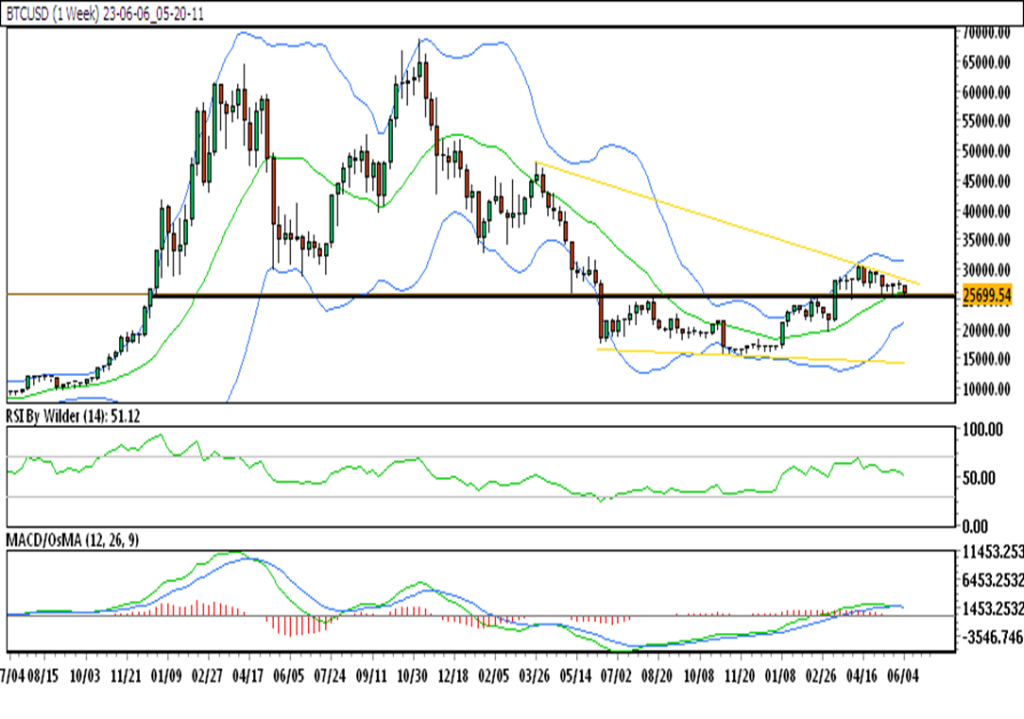This screenshot has width=1024, height=719.
Task: Click the descending yellow trendline on price chart
Action: click(727, 223)
